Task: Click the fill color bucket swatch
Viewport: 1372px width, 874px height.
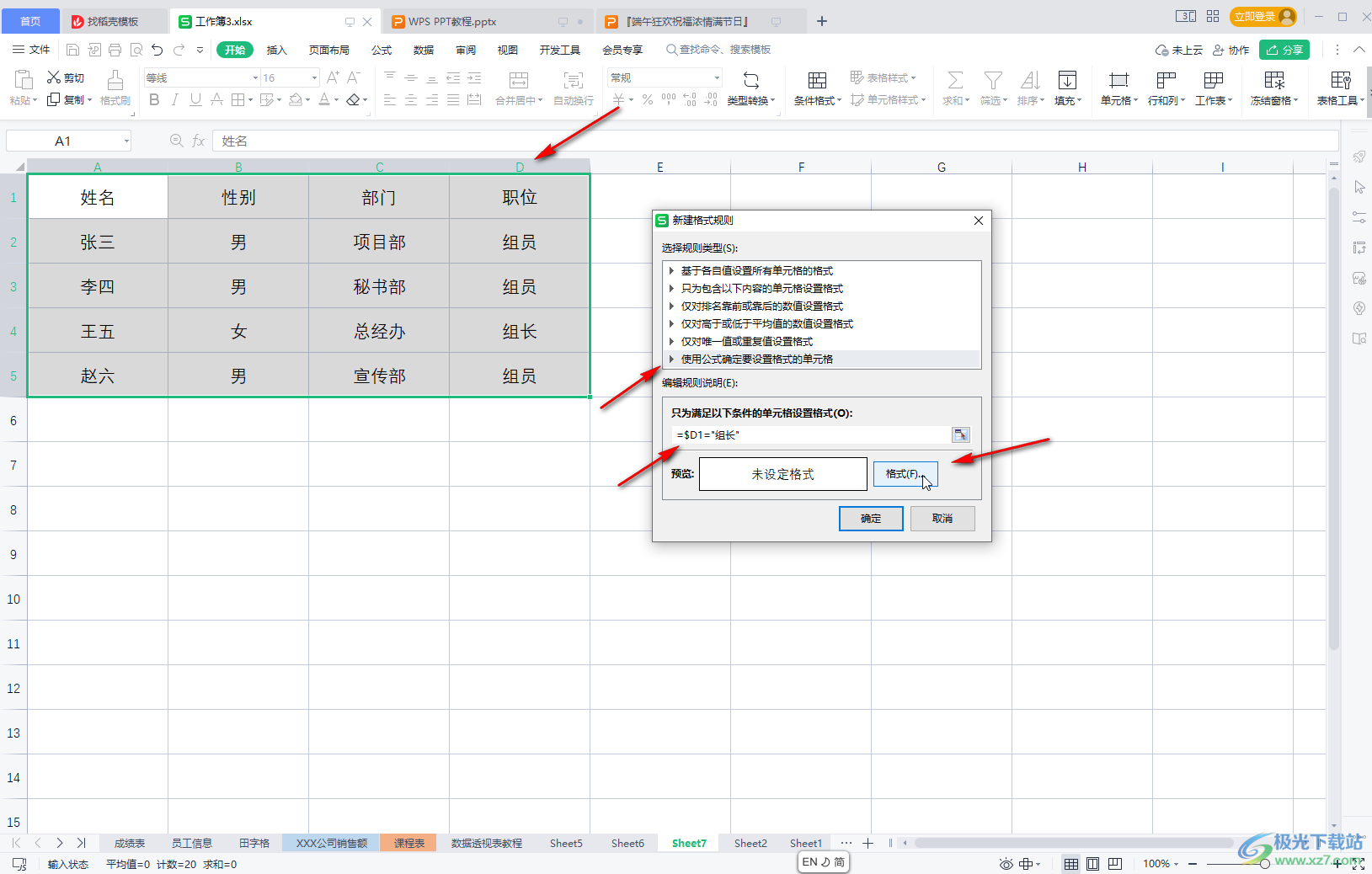Action: pos(295,100)
